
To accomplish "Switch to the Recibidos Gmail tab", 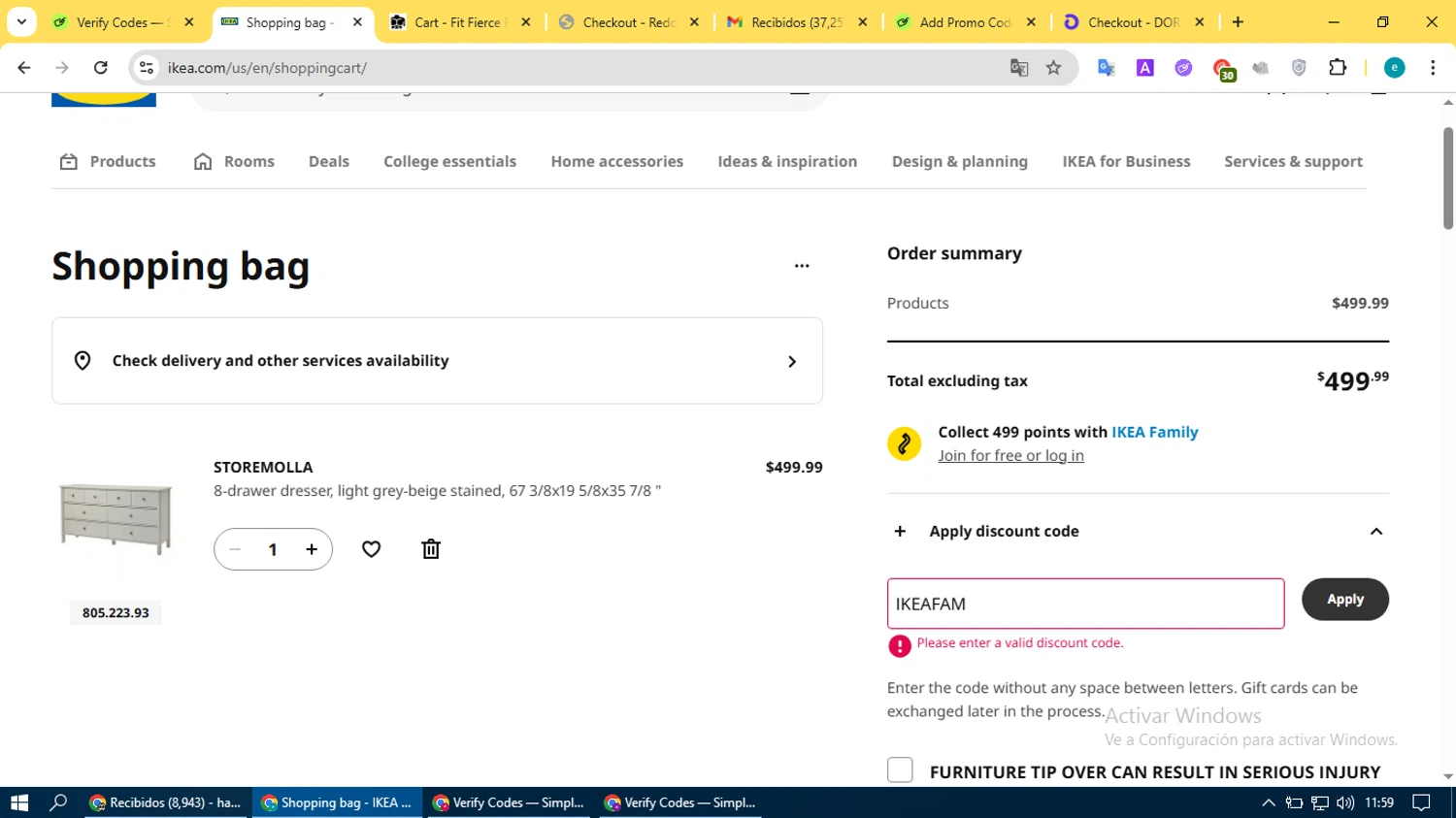I will click(x=798, y=21).
